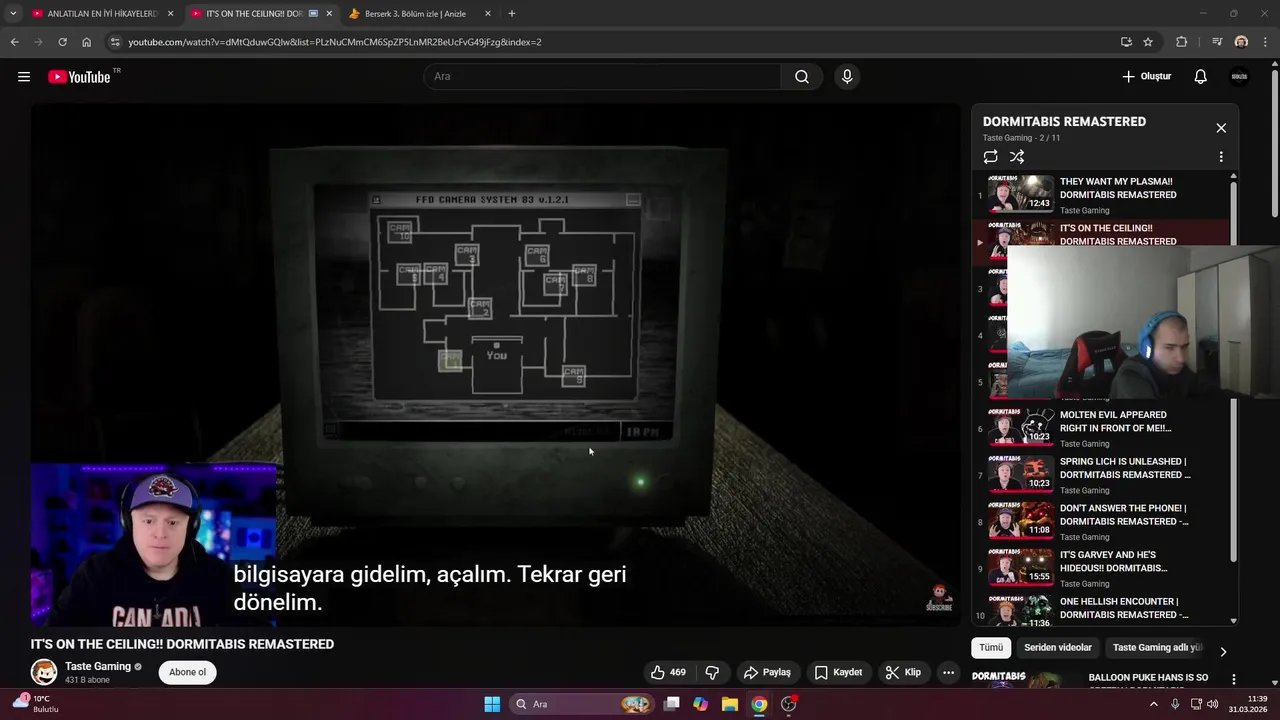
Task: Open the Oluştur create menu
Action: (x=1147, y=77)
